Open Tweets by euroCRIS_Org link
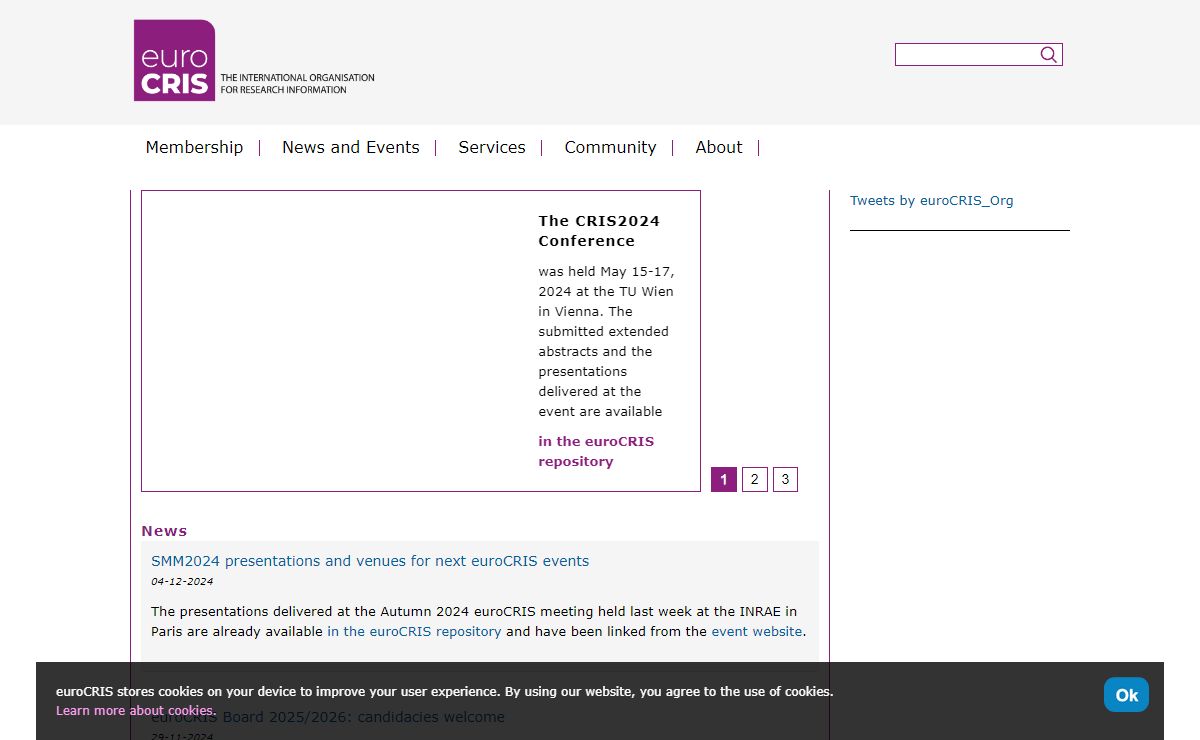Image resolution: width=1200 pixels, height=740 pixels. [931, 200]
